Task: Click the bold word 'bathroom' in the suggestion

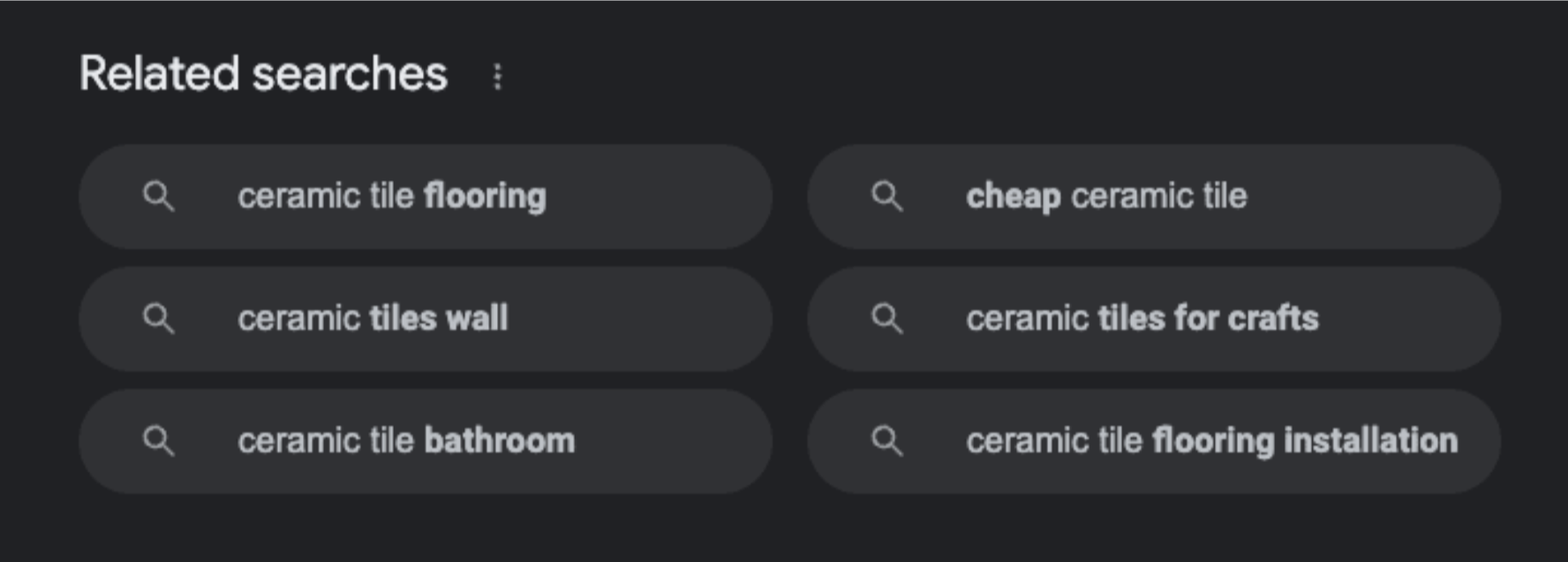Action: pyautogui.click(x=499, y=440)
